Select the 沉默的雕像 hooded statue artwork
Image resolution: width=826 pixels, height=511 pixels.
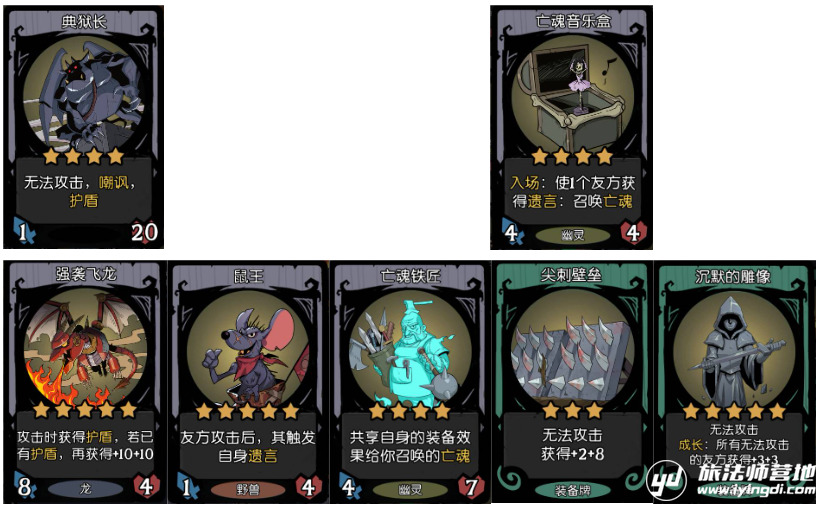click(734, 352)
